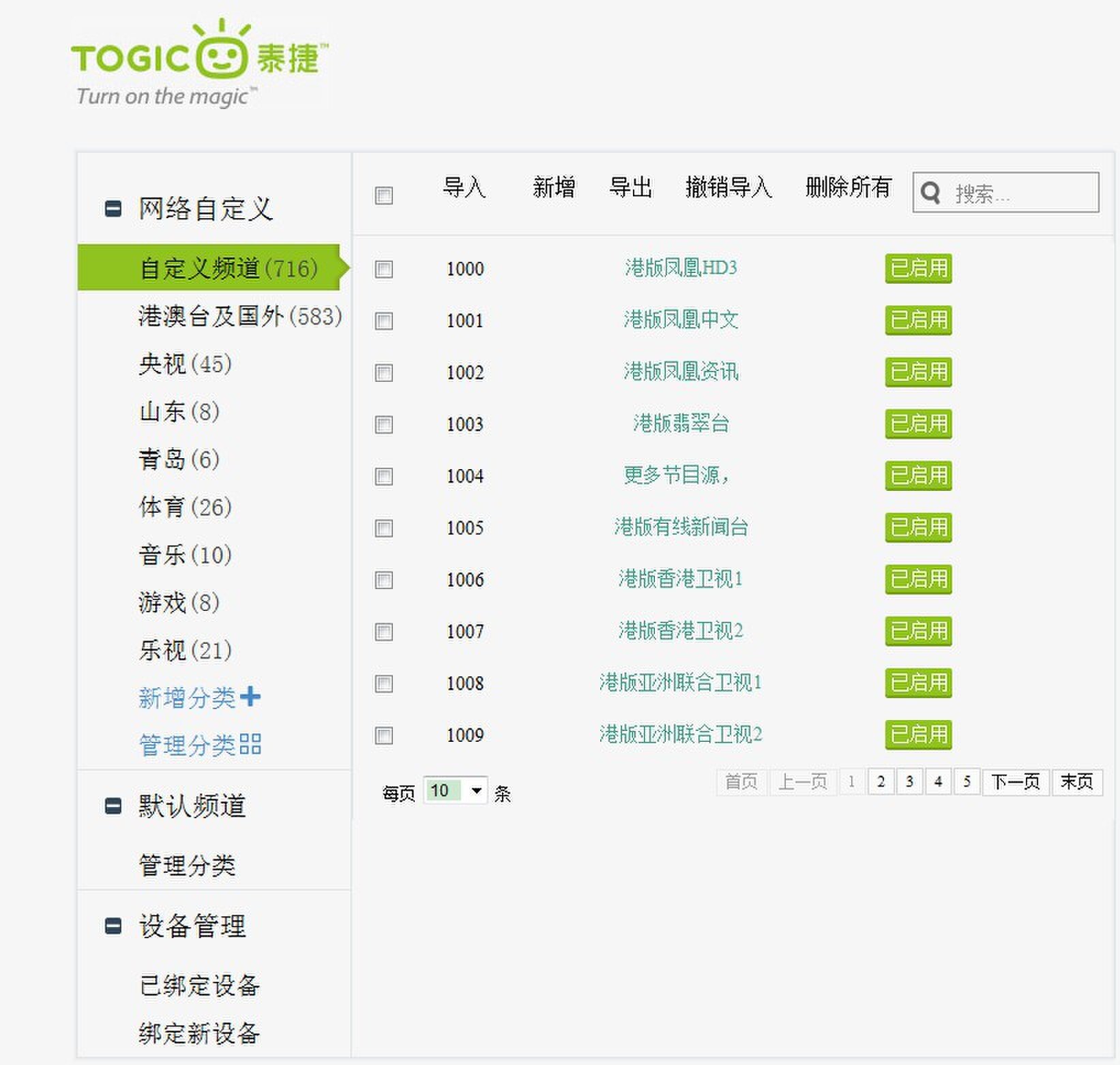
Task: Toggle 已启用 status for channel 1005
Action: click(x=918, y=527)
